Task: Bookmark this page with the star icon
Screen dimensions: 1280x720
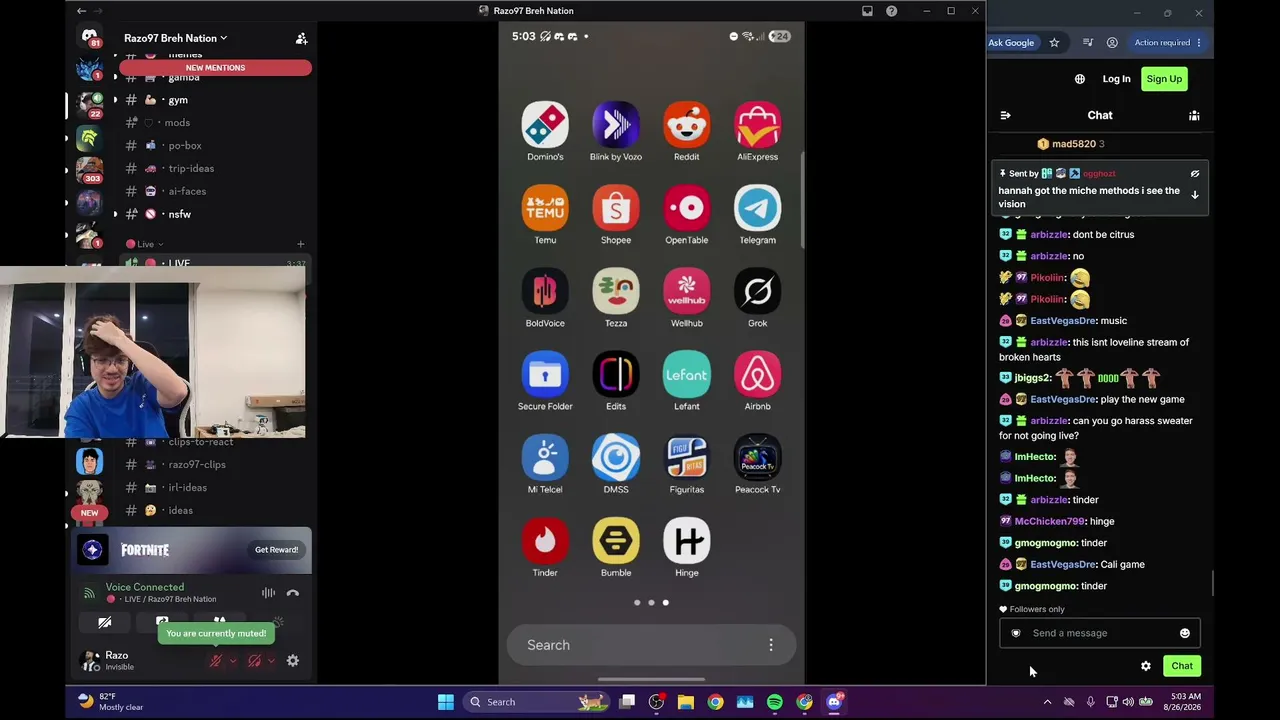Action: click(1054, 43)
